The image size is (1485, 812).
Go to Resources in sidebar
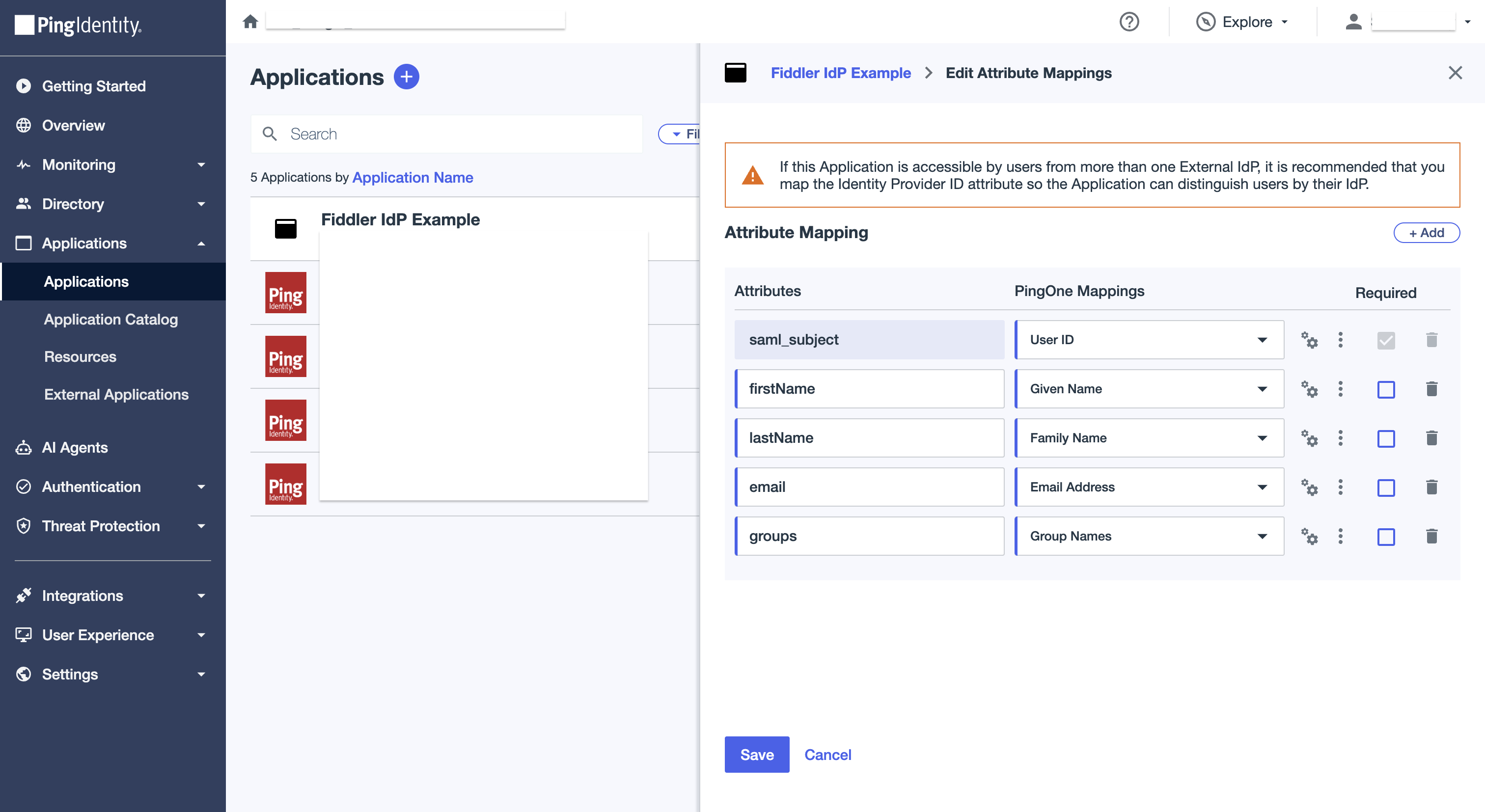point(80,357)
